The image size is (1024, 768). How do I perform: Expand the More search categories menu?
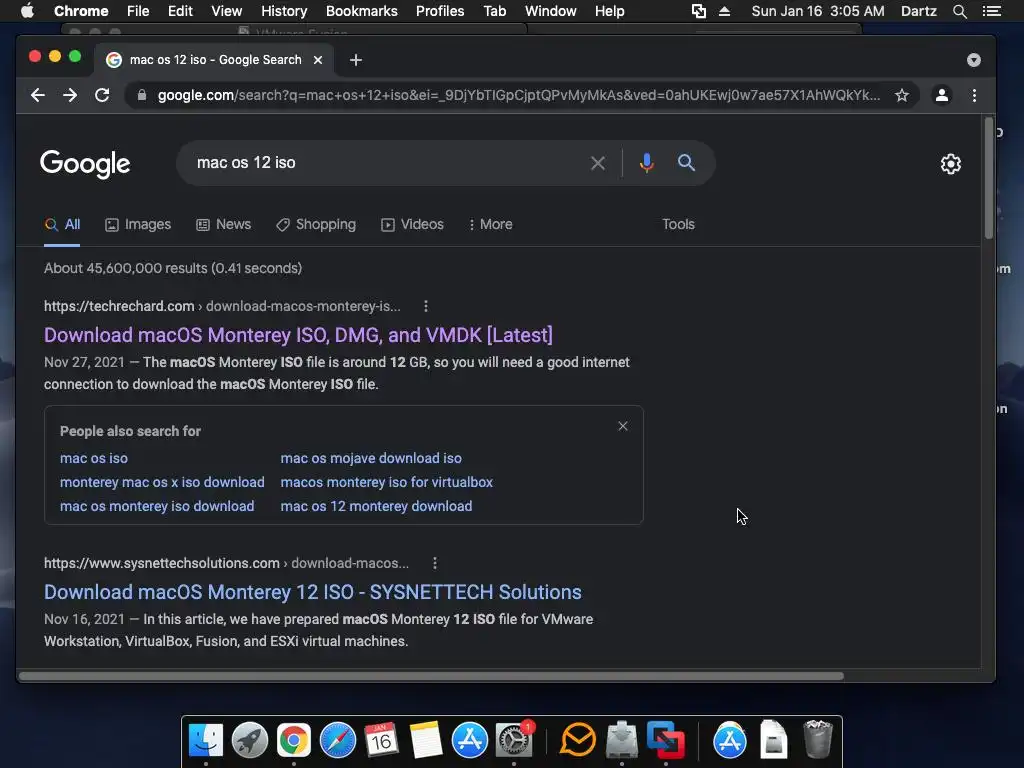(x=490, y=225)
